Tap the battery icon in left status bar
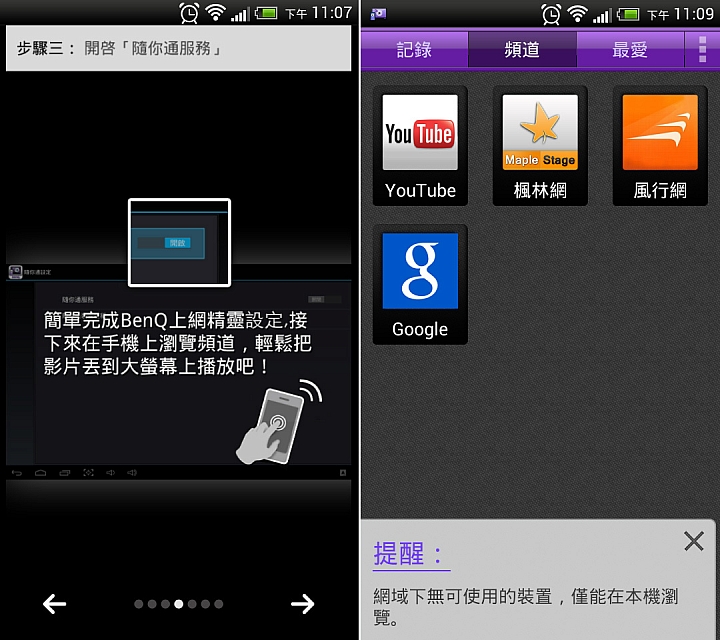 coord(266,13)
